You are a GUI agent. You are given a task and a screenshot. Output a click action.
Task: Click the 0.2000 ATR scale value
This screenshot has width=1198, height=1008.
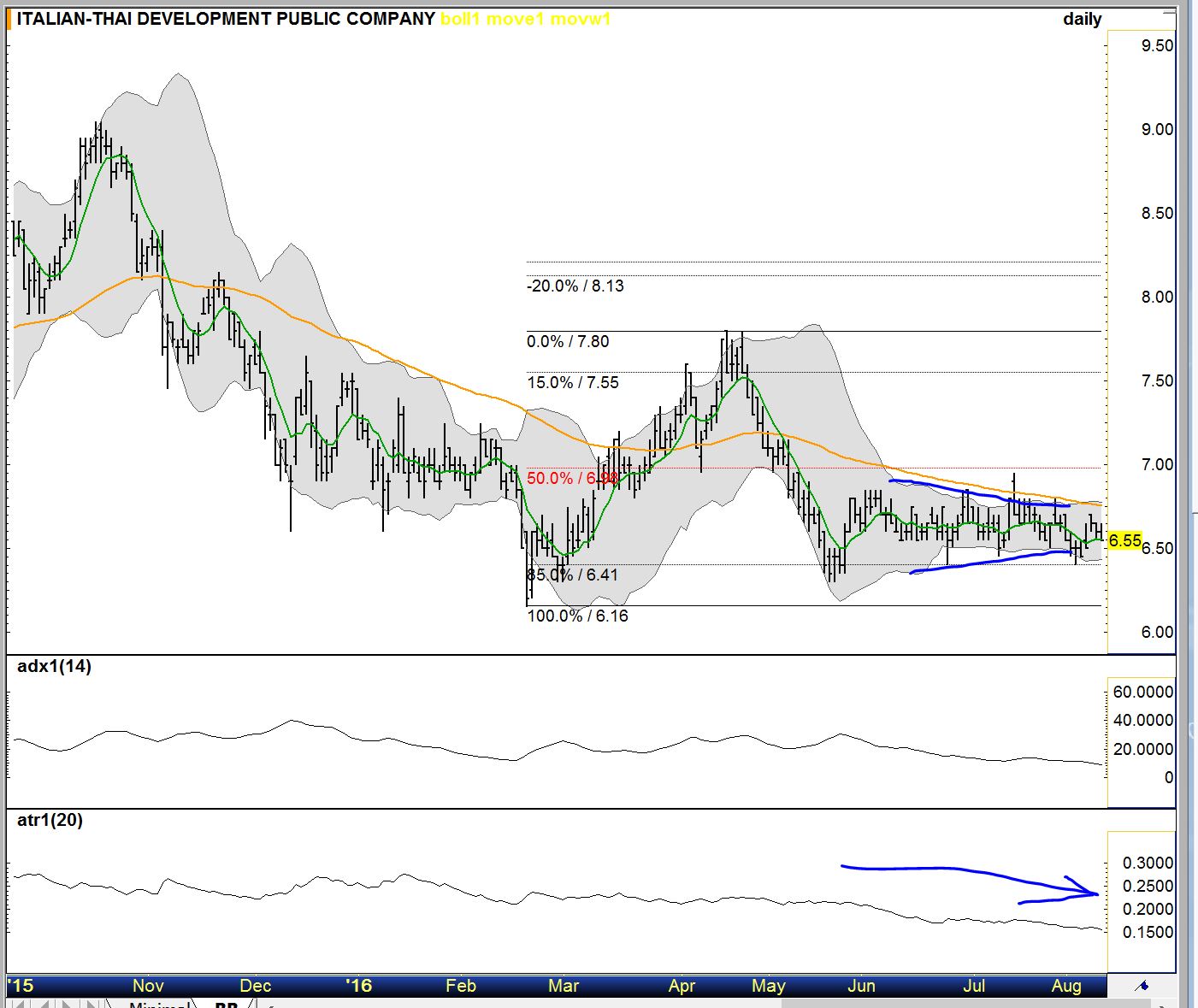tap(1148, 909)
